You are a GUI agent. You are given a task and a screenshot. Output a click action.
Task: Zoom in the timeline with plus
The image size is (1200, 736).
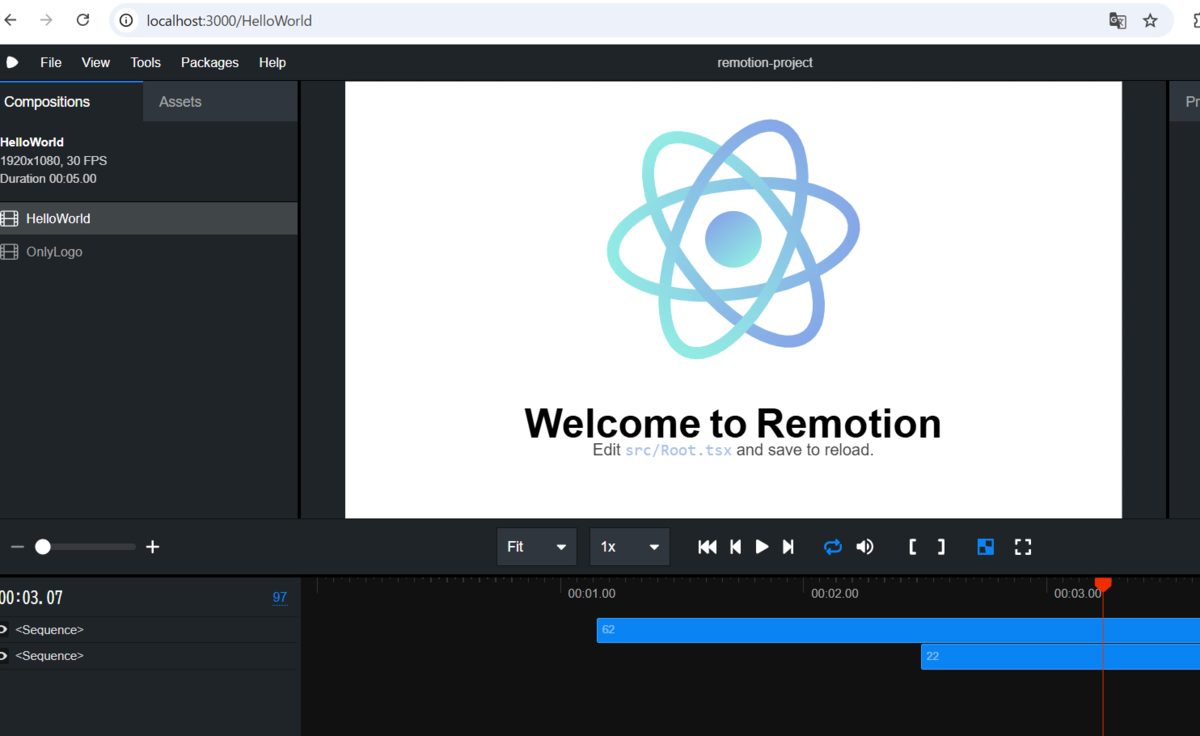[152, 547]
